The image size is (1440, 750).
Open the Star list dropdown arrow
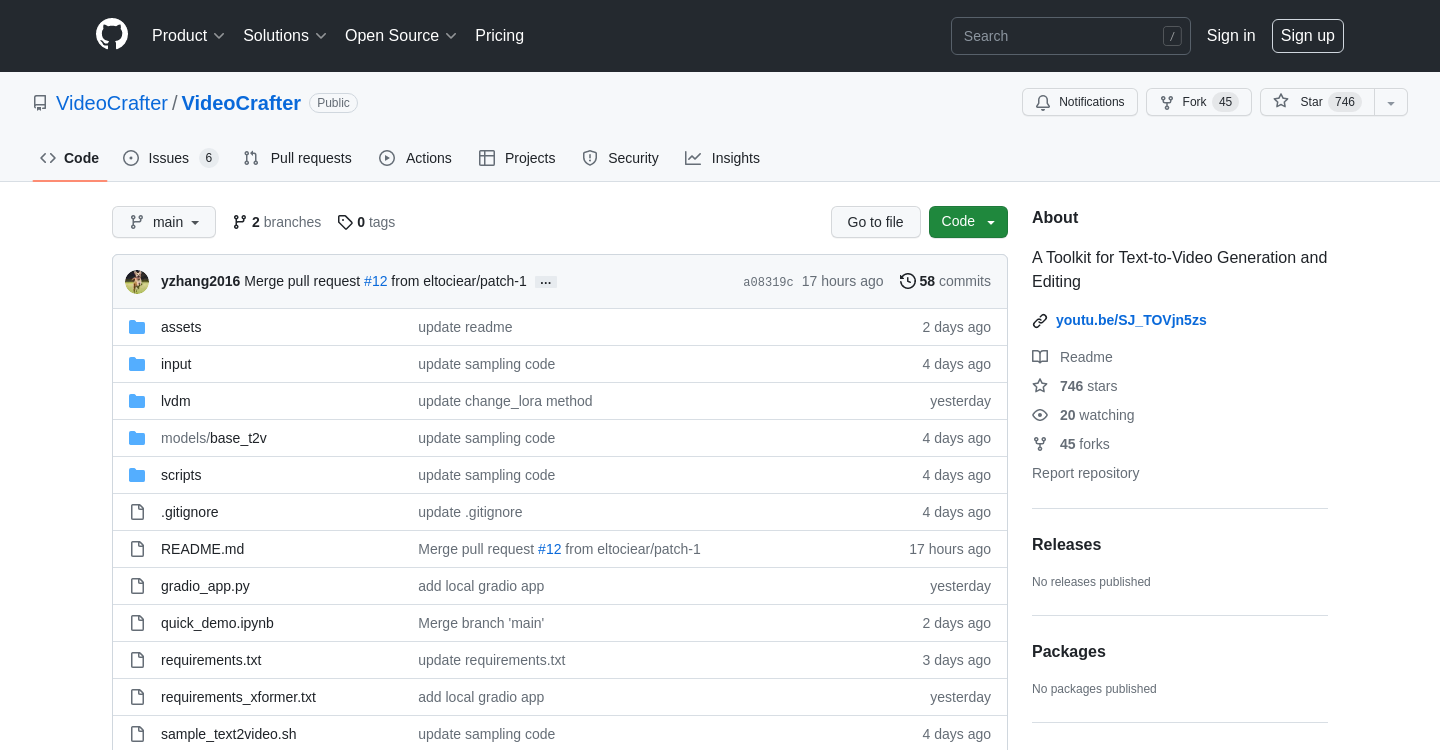pos(1391,102)
